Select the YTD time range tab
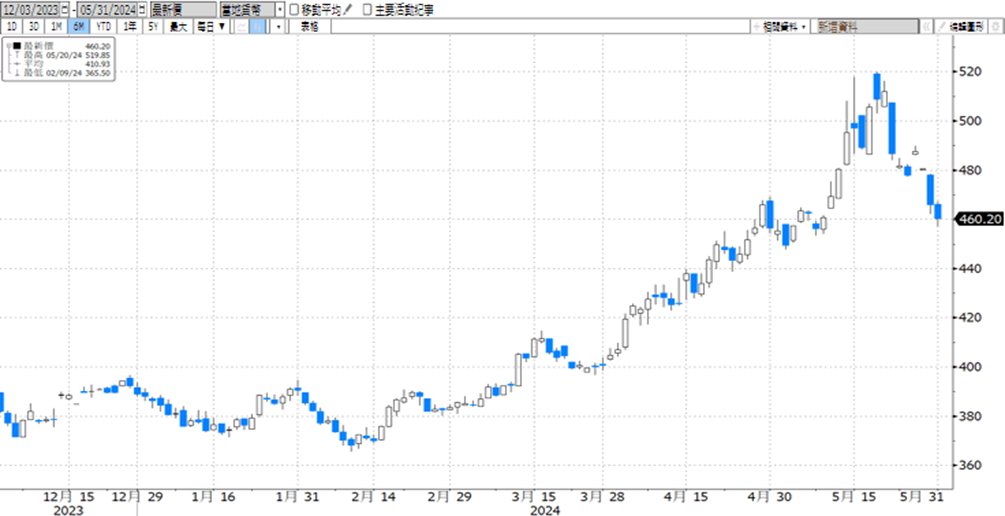 coord(104,26)
